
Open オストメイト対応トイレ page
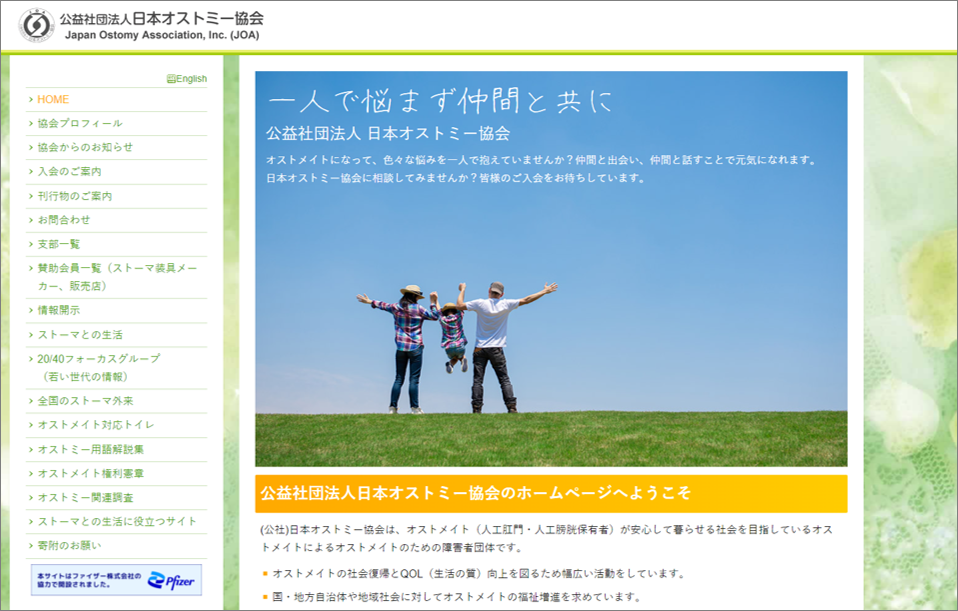(x=96, y=425)
